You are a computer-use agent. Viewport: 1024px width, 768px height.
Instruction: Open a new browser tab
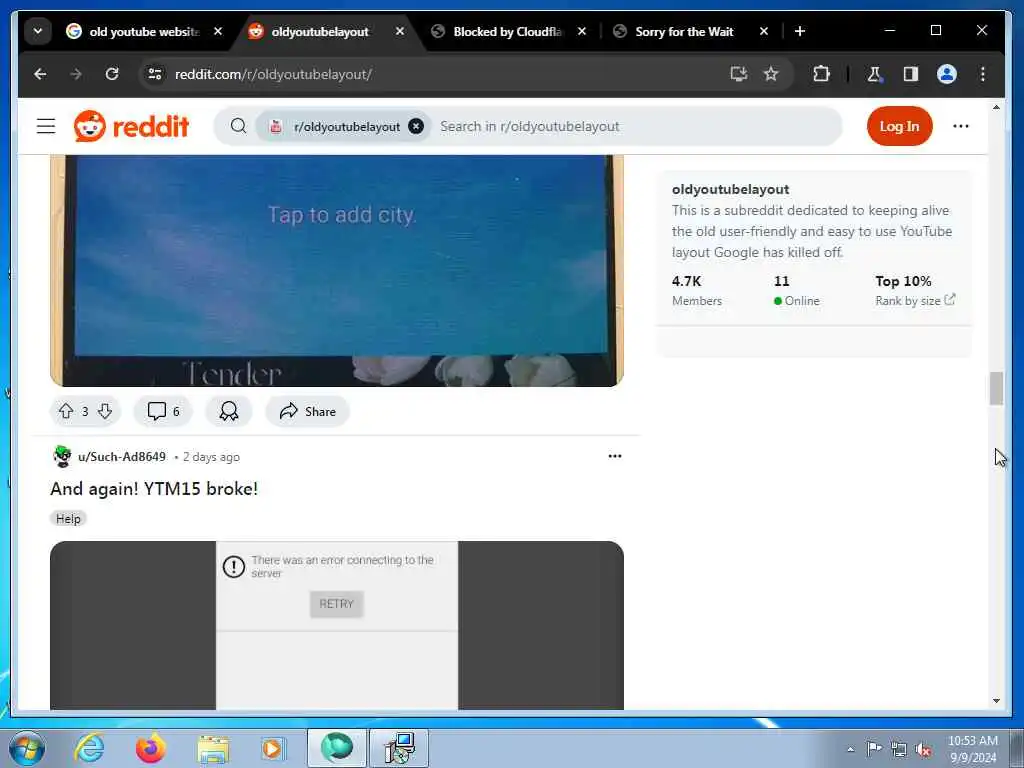click(x=800, y=31)
